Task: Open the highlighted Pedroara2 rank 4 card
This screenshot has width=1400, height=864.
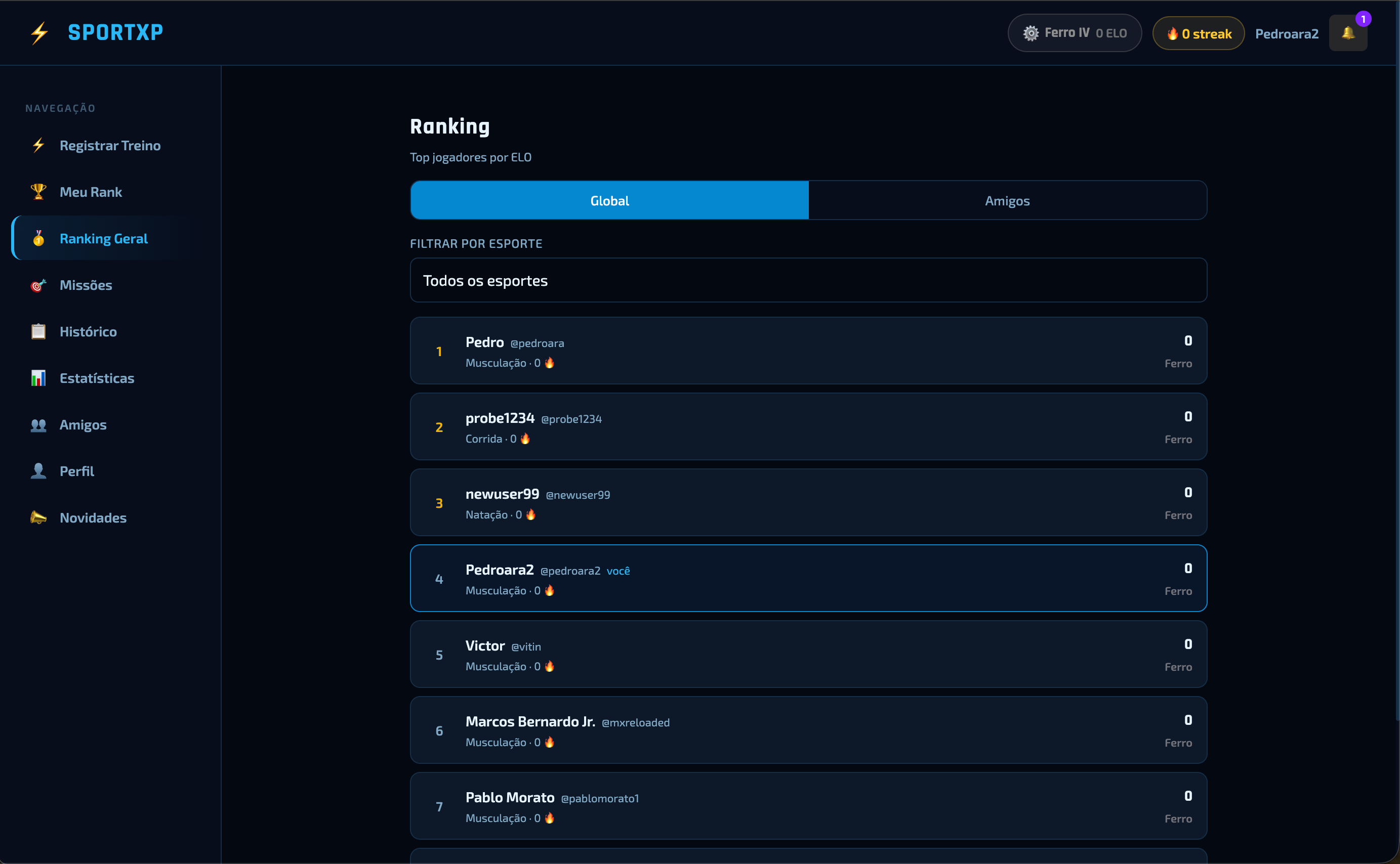Action: pos(808,578)
